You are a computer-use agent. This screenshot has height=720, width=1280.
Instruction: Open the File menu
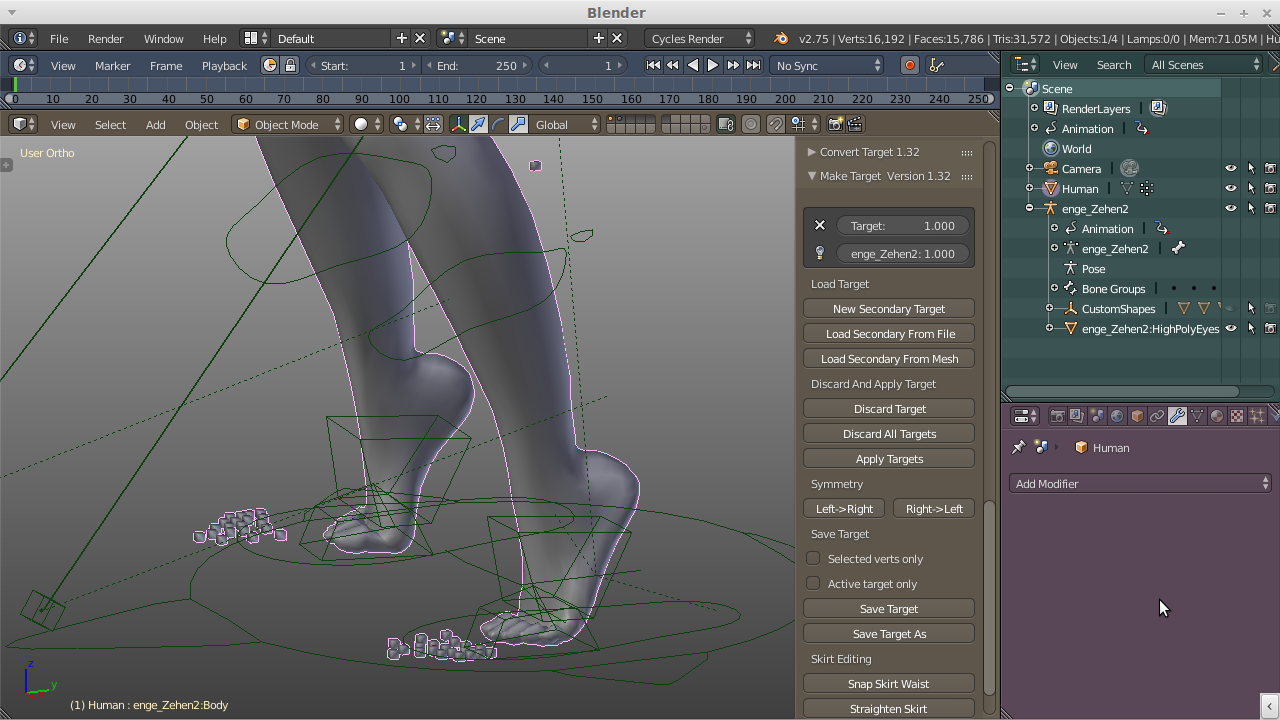point(59,38)
